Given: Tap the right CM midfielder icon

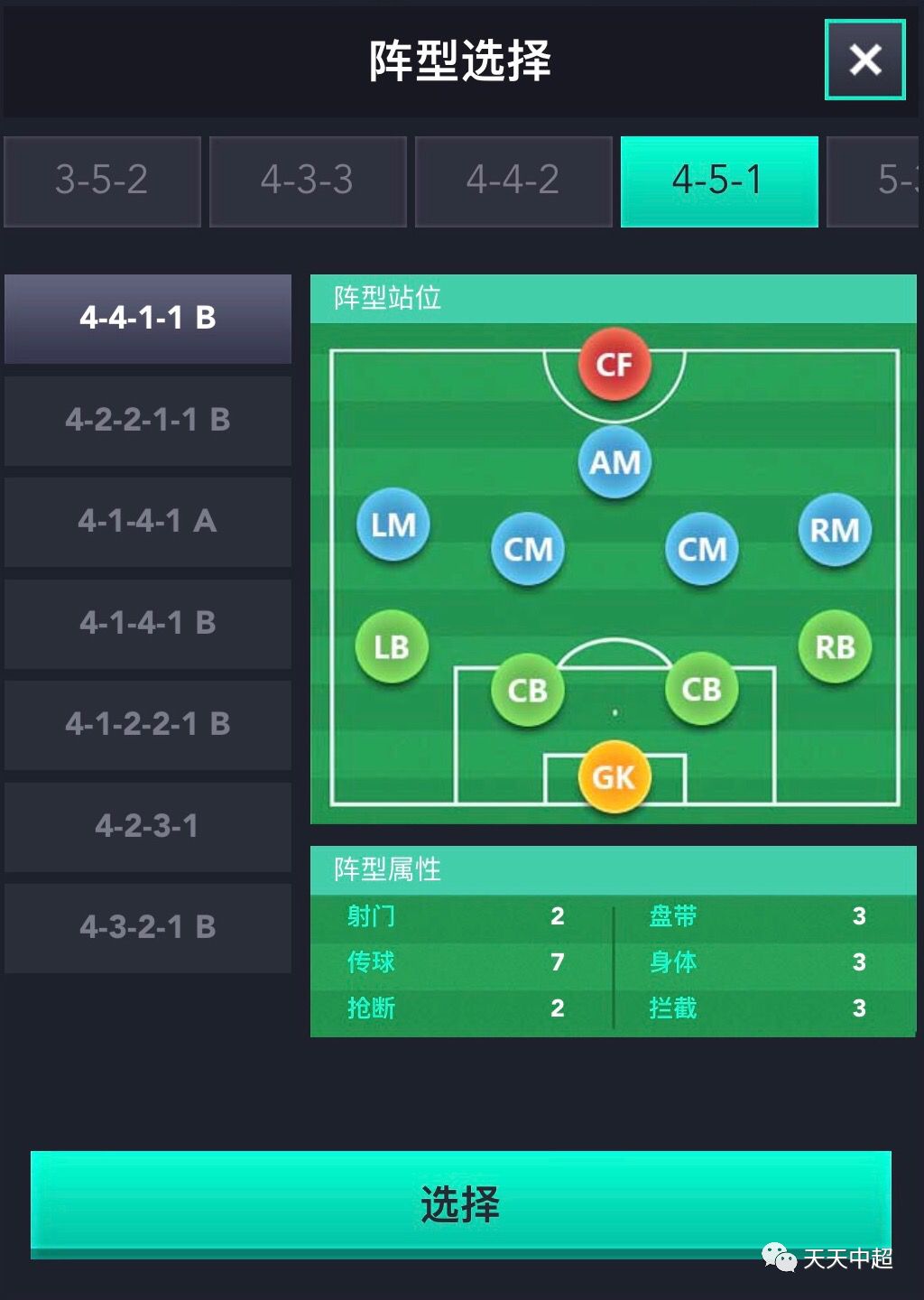Looking at the screenshot, I should (x=701, y=549).
